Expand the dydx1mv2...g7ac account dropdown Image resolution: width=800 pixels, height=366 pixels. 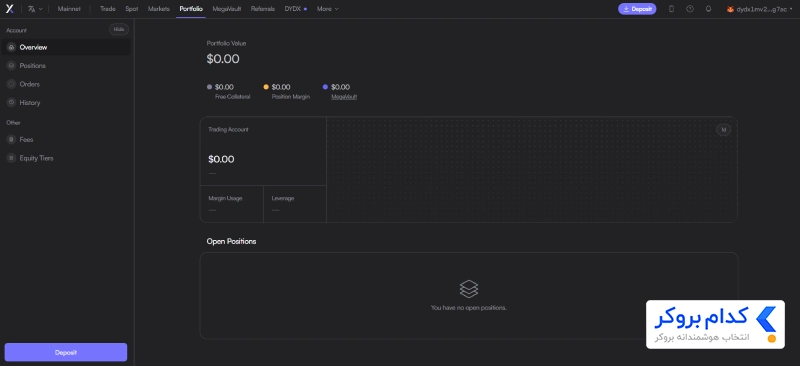760,9
